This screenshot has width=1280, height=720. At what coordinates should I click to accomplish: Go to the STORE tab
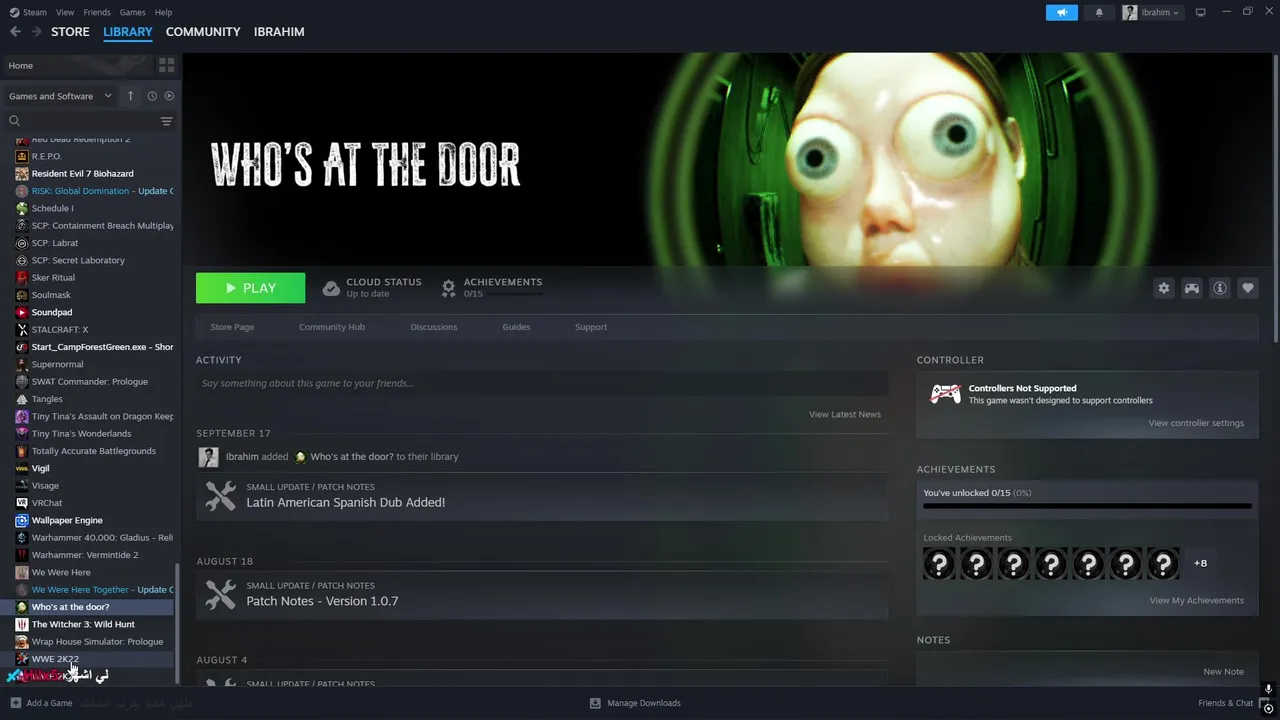pos(70,32)
